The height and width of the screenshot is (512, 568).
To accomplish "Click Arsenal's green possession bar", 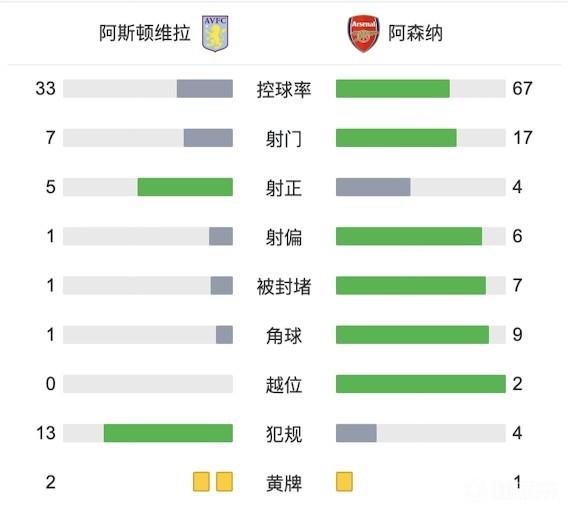I will point(393,89).
